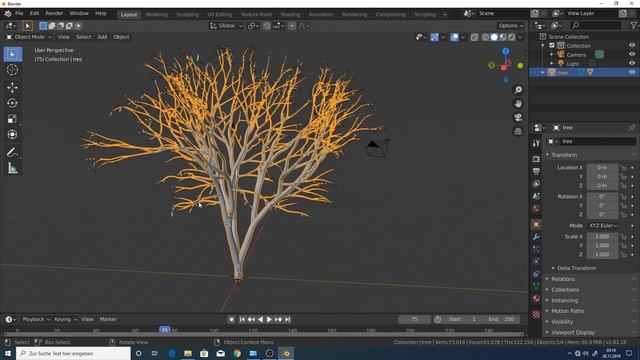Activate the Scale tool
Screen dimensions: 640x360
pos(13,119)
